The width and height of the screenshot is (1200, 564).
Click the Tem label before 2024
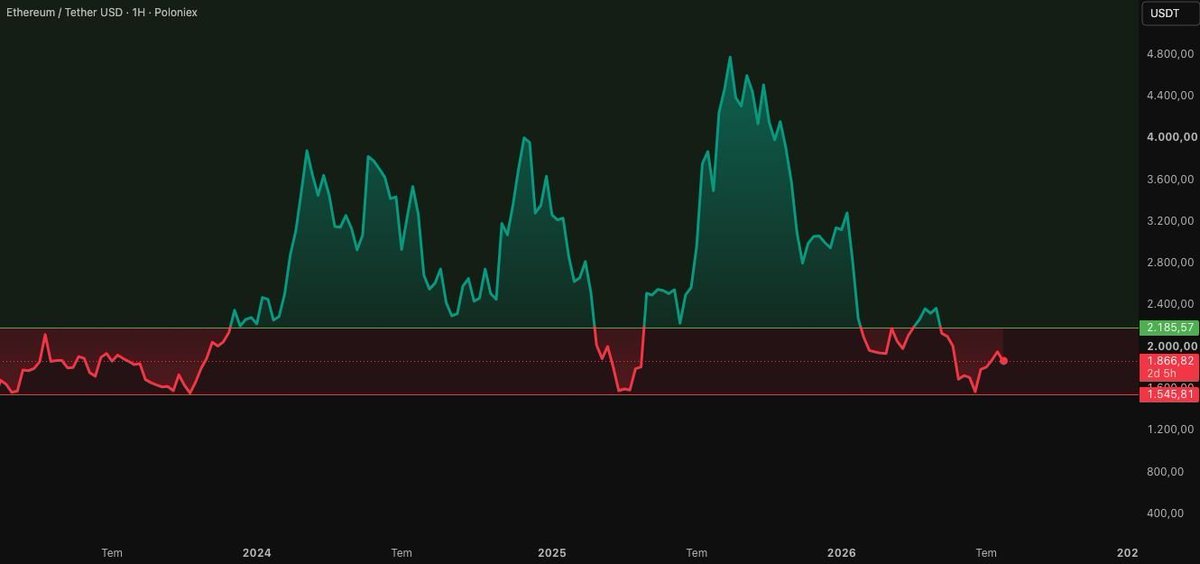[113, 553]
